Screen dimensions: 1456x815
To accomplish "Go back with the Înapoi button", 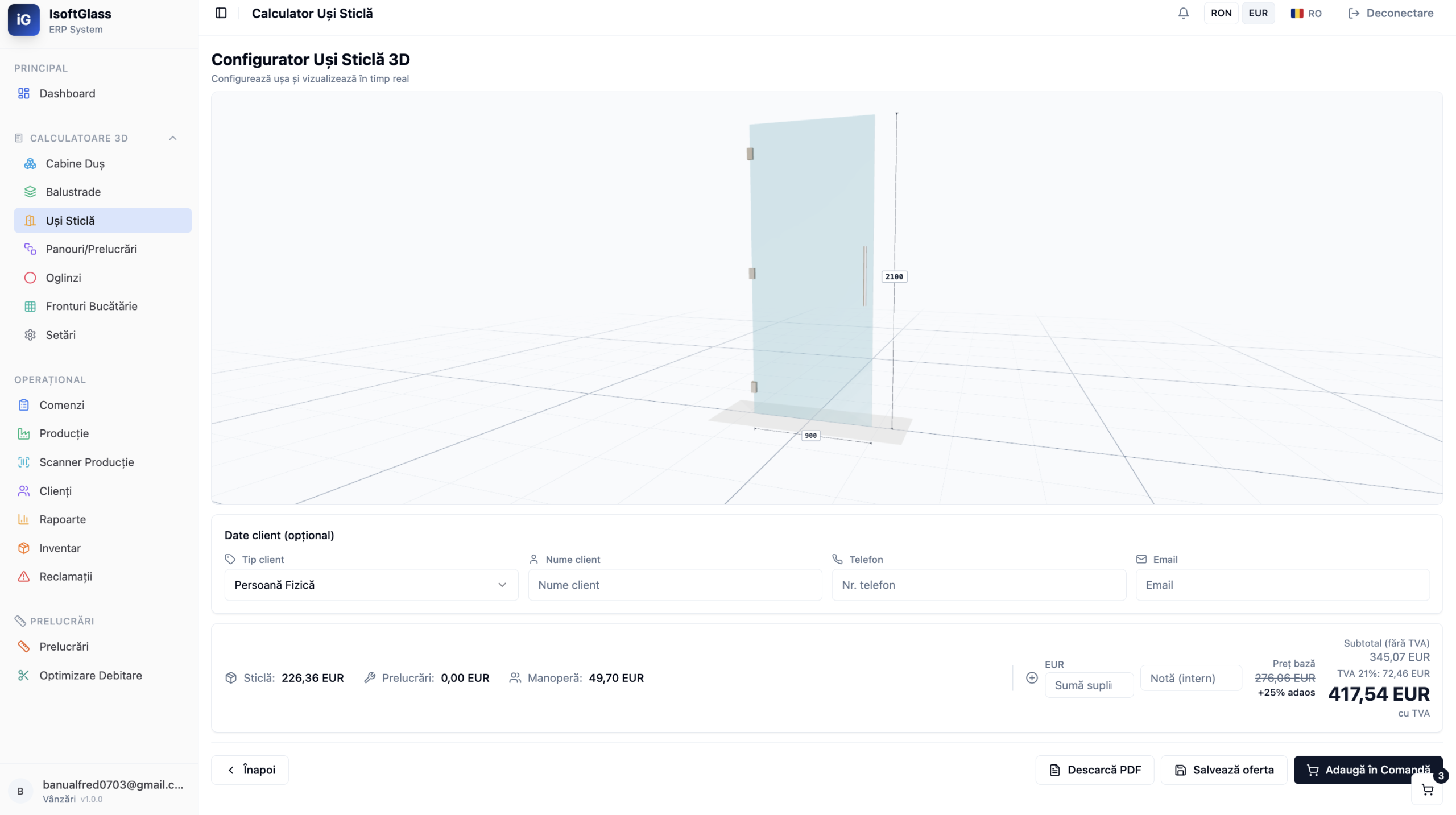I will click(250, 770).
